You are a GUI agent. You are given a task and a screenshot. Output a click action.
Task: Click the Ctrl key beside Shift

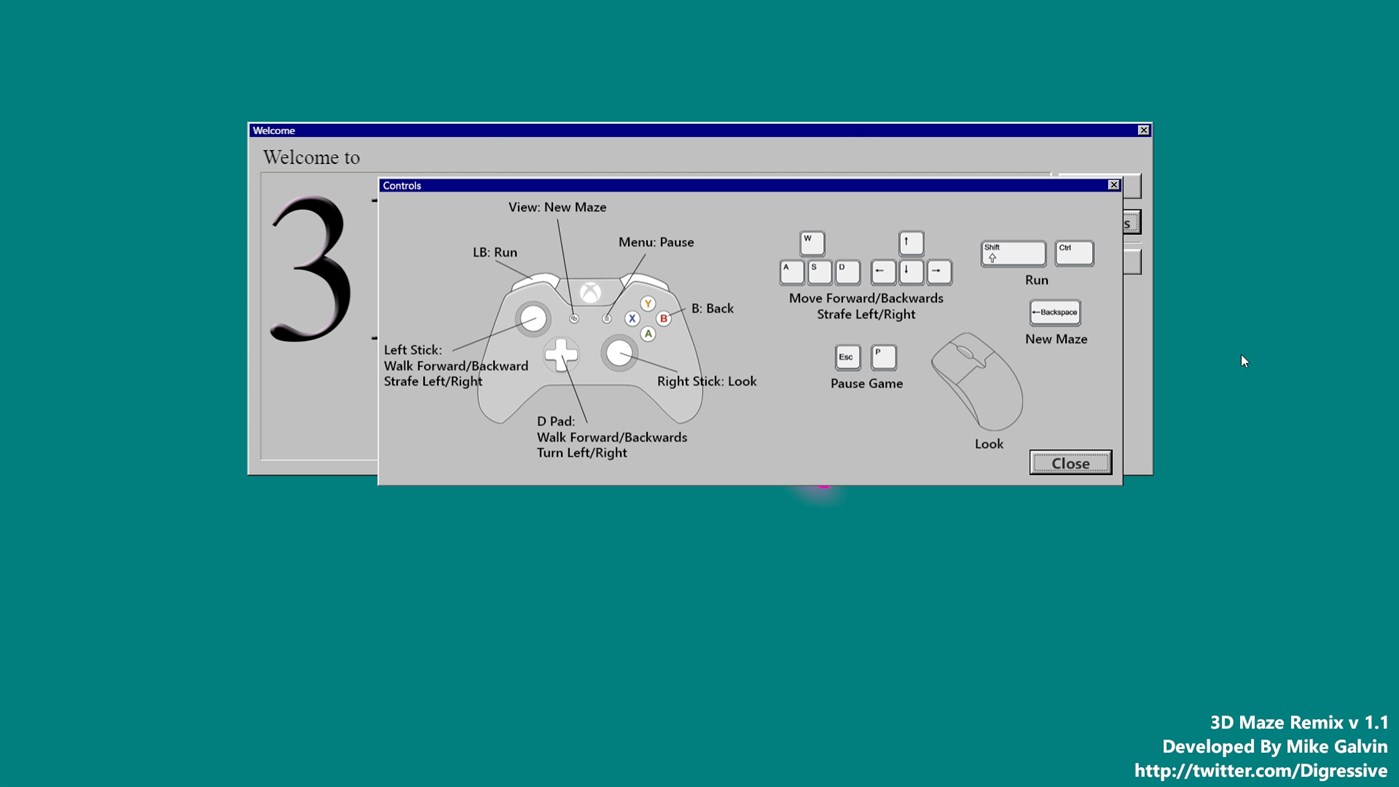(1073, 253)
